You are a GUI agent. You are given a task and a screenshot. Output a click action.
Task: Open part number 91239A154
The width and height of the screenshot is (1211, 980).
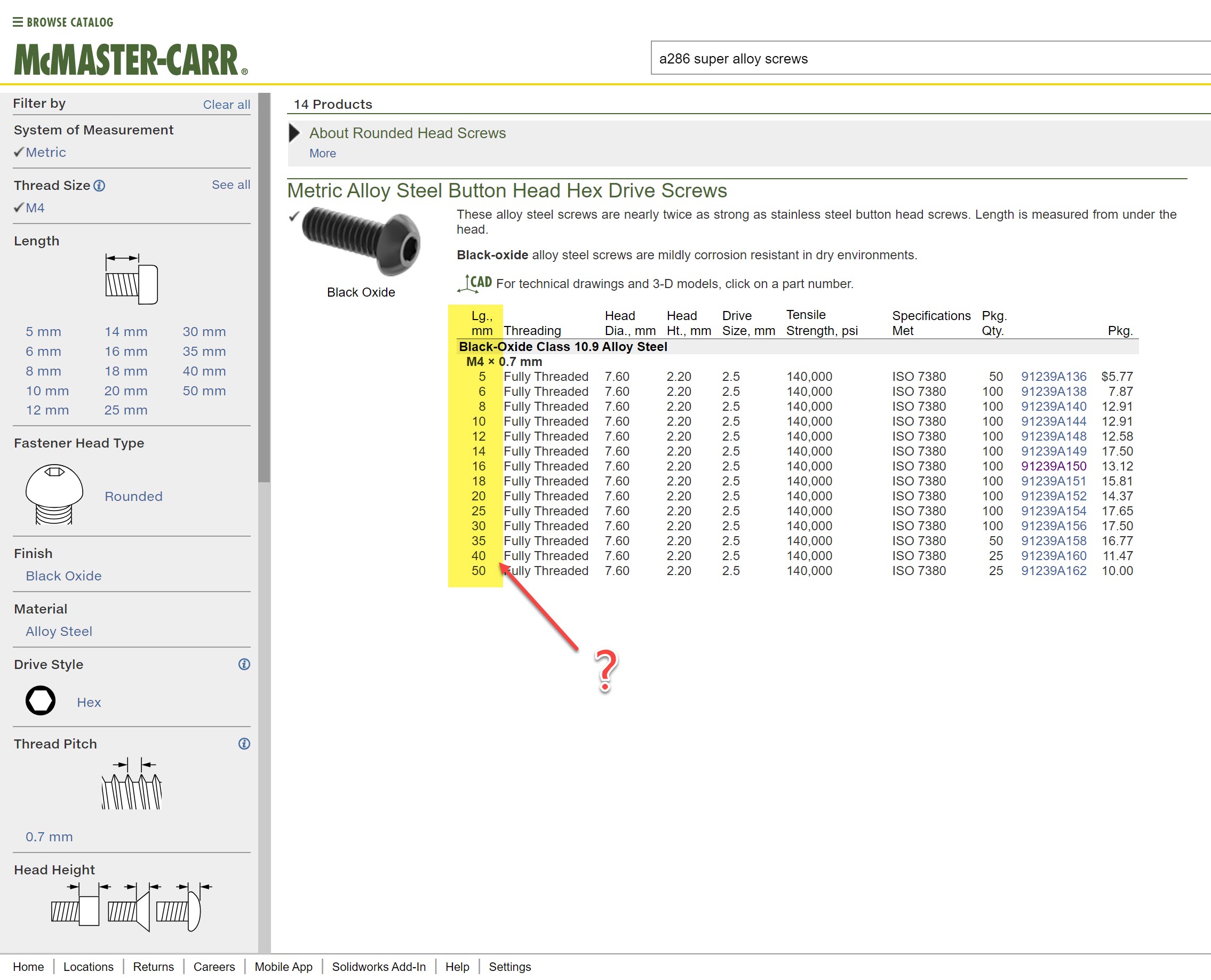click(x=1054, y=511)
